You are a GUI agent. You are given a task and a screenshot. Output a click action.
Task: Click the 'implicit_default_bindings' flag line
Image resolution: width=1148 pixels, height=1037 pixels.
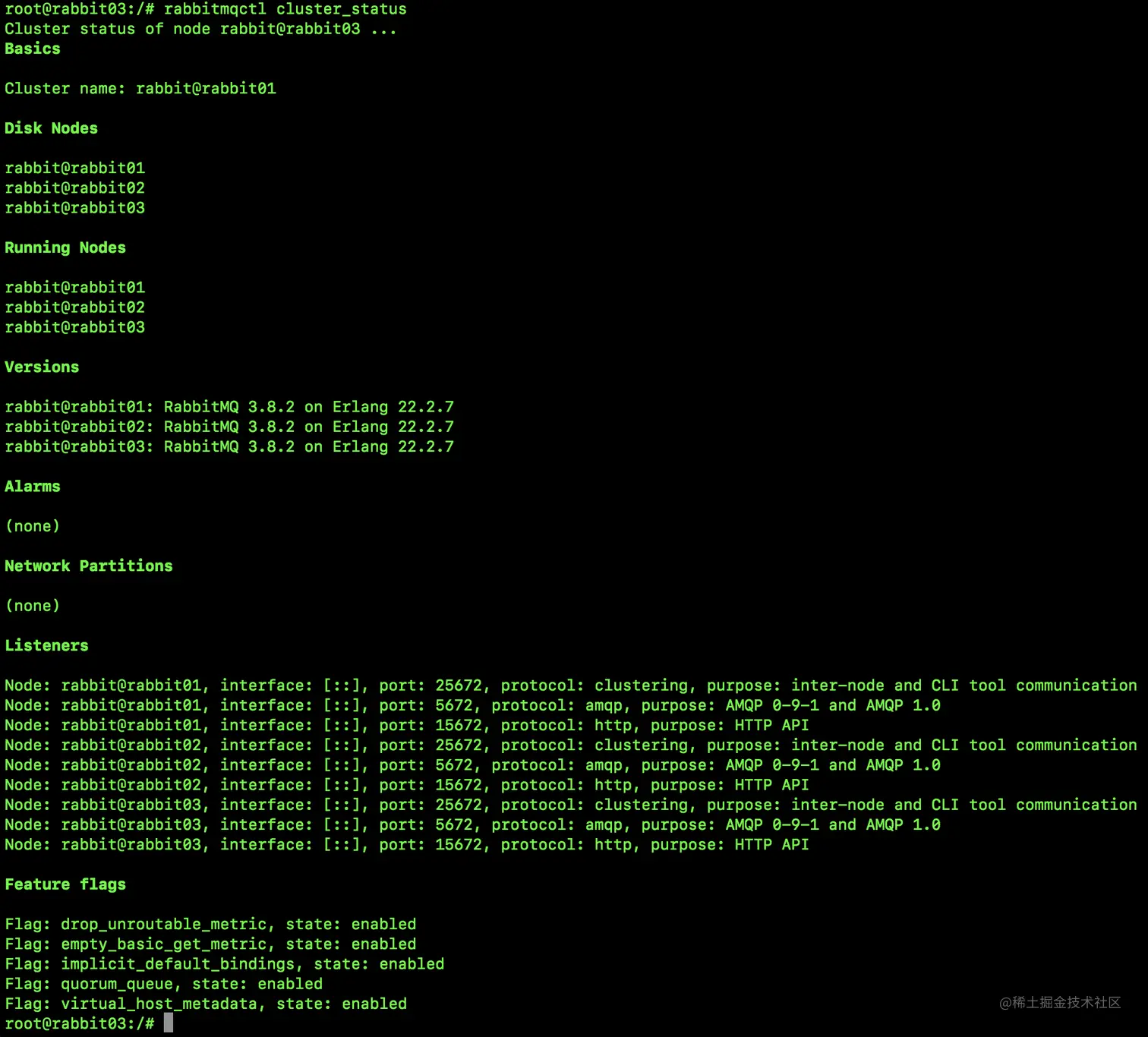tap(225, 964)
